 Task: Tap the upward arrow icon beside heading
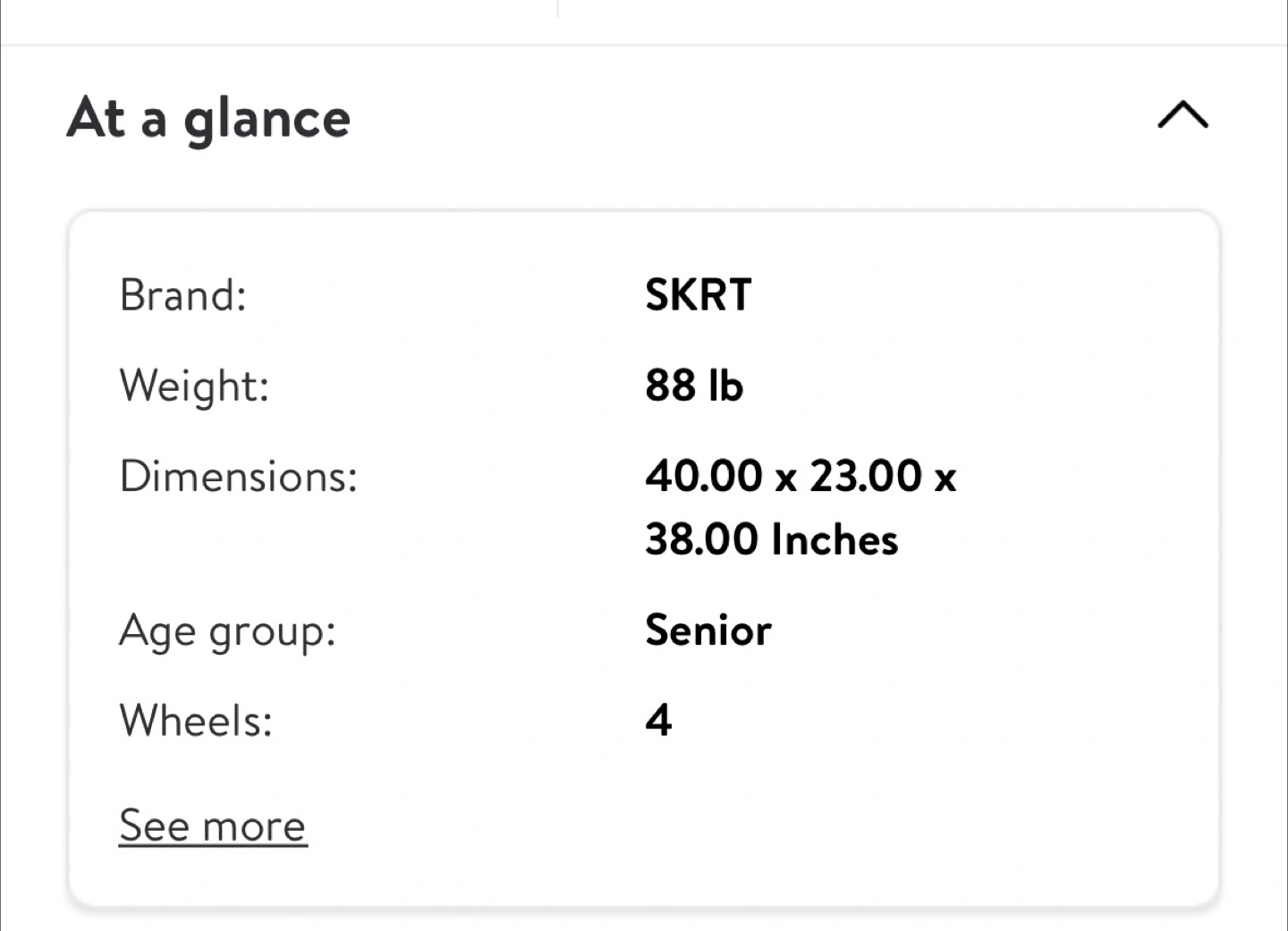pyautogui.click(x=1182, y=115)
